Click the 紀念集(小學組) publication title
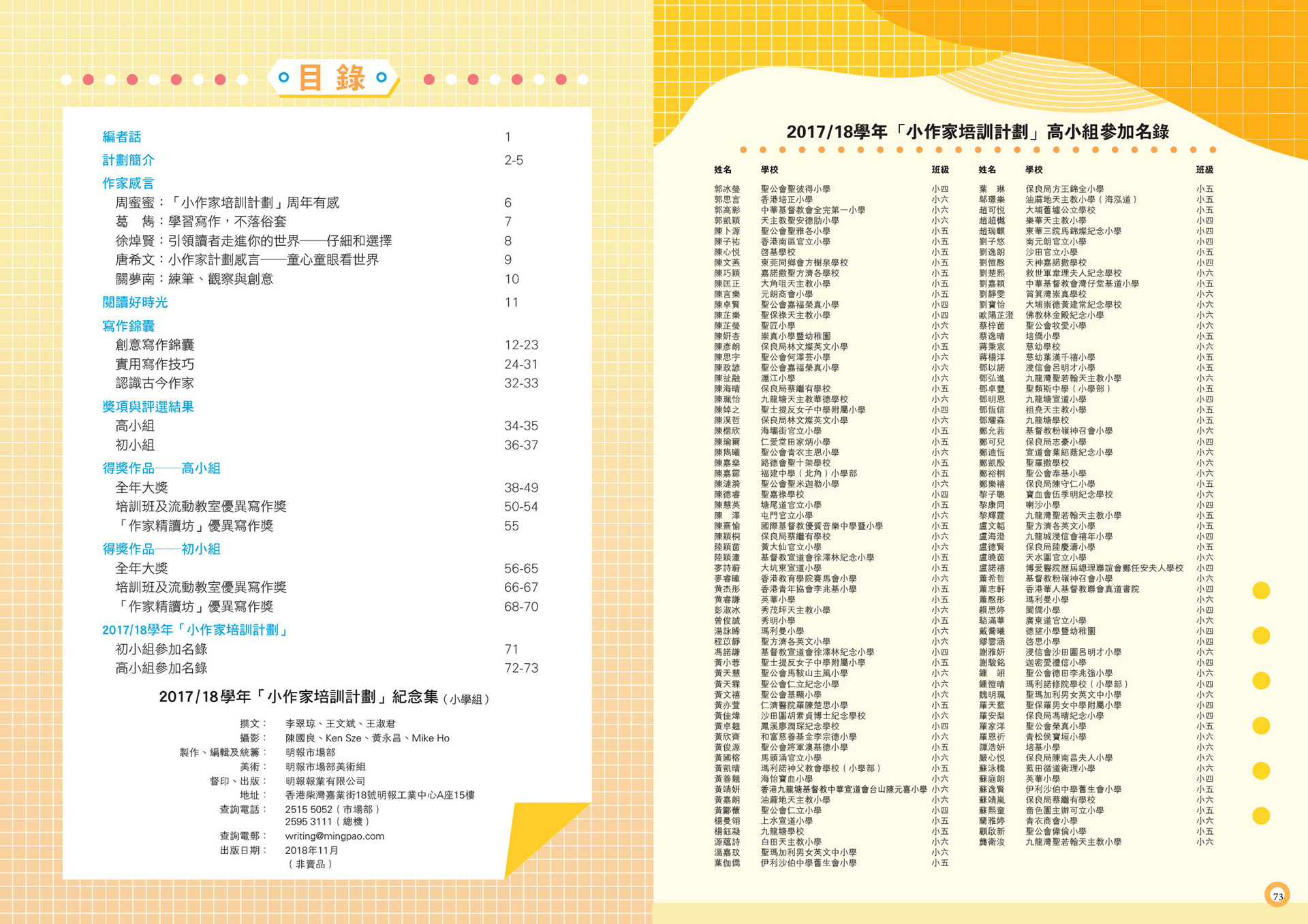This screenshot has width=1308, height=924. pos(324,697)
